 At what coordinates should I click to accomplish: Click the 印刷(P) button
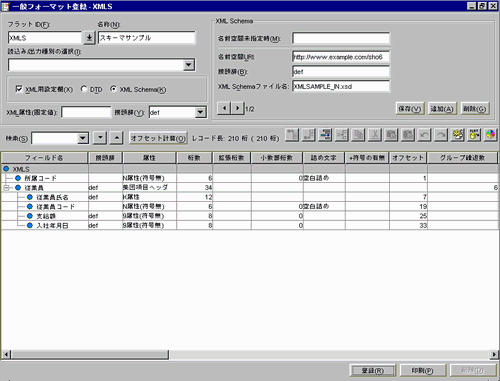(423, 370)
